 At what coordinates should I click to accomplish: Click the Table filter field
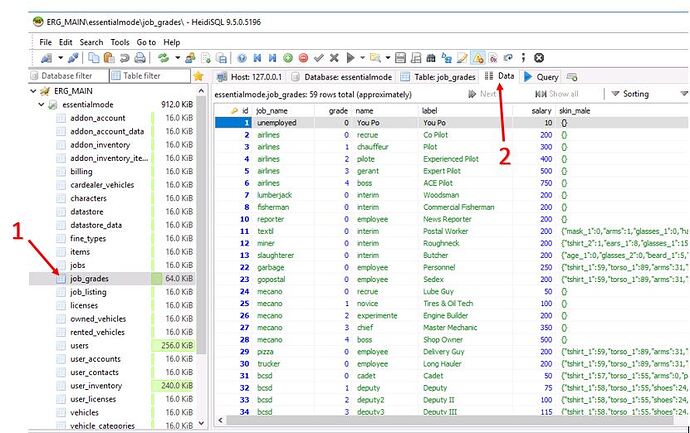pyautogui.click(x=150, y=76)
